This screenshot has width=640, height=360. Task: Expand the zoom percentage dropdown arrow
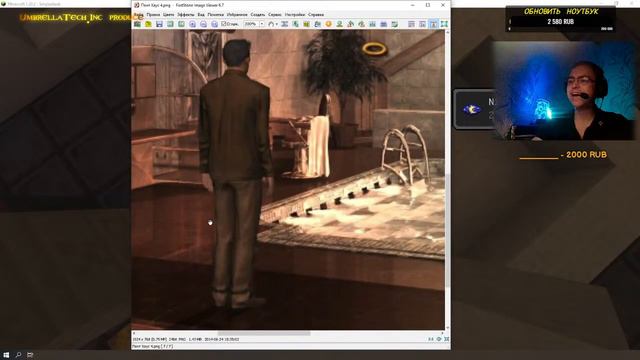(x=262, y=24)
